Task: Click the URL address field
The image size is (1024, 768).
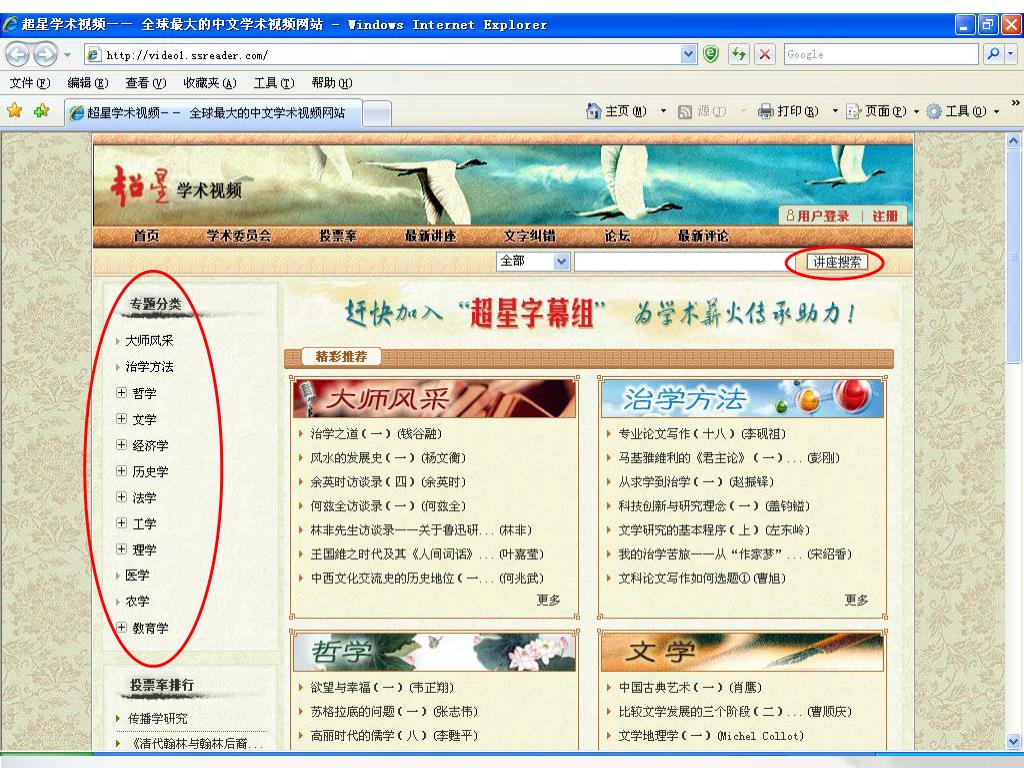Action: click(384, 55)
